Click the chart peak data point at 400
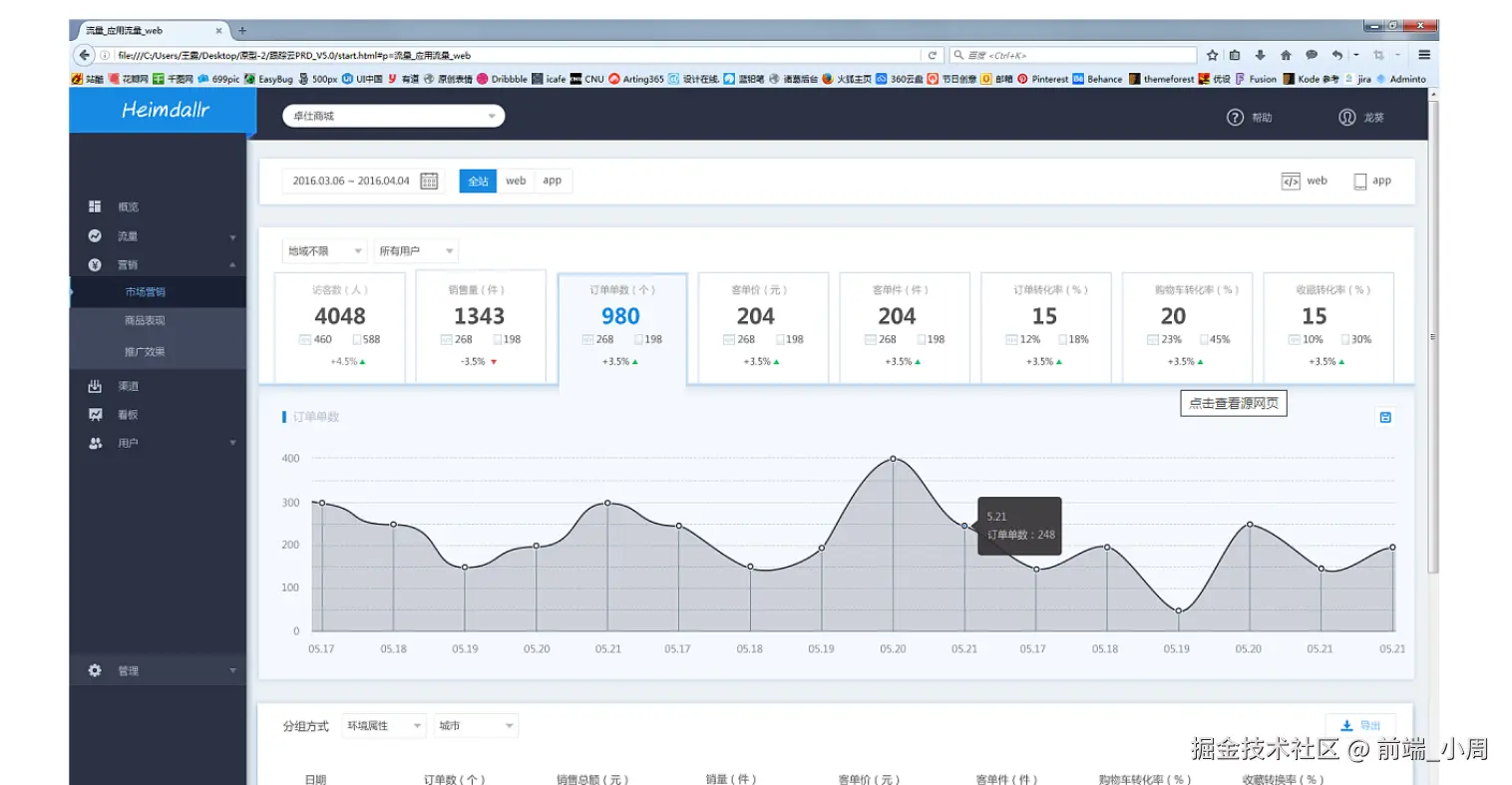The width and height of the screenshot is (1512, 785). pyautogui.click(x=893, y=459)
